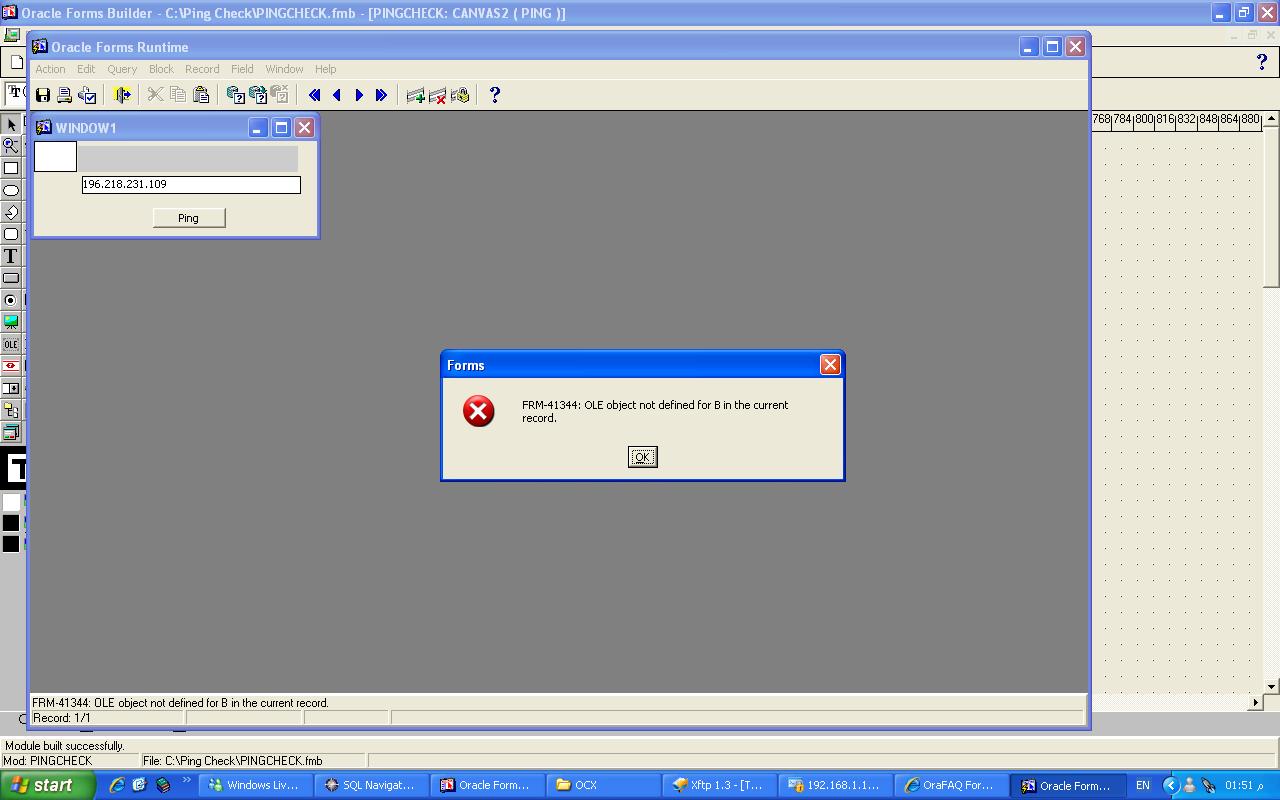Viewport: 1280px width, 800px height.
Task: Click the Cut scissors icon
Action: click(155, 95)
